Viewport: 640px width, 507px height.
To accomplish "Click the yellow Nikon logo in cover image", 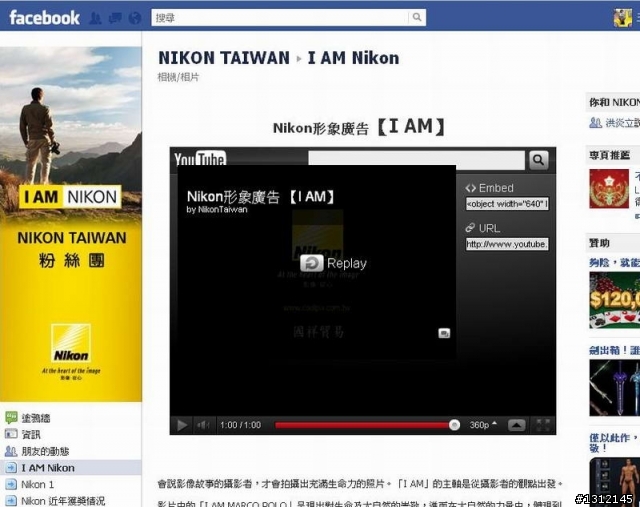I will [71, 343].
